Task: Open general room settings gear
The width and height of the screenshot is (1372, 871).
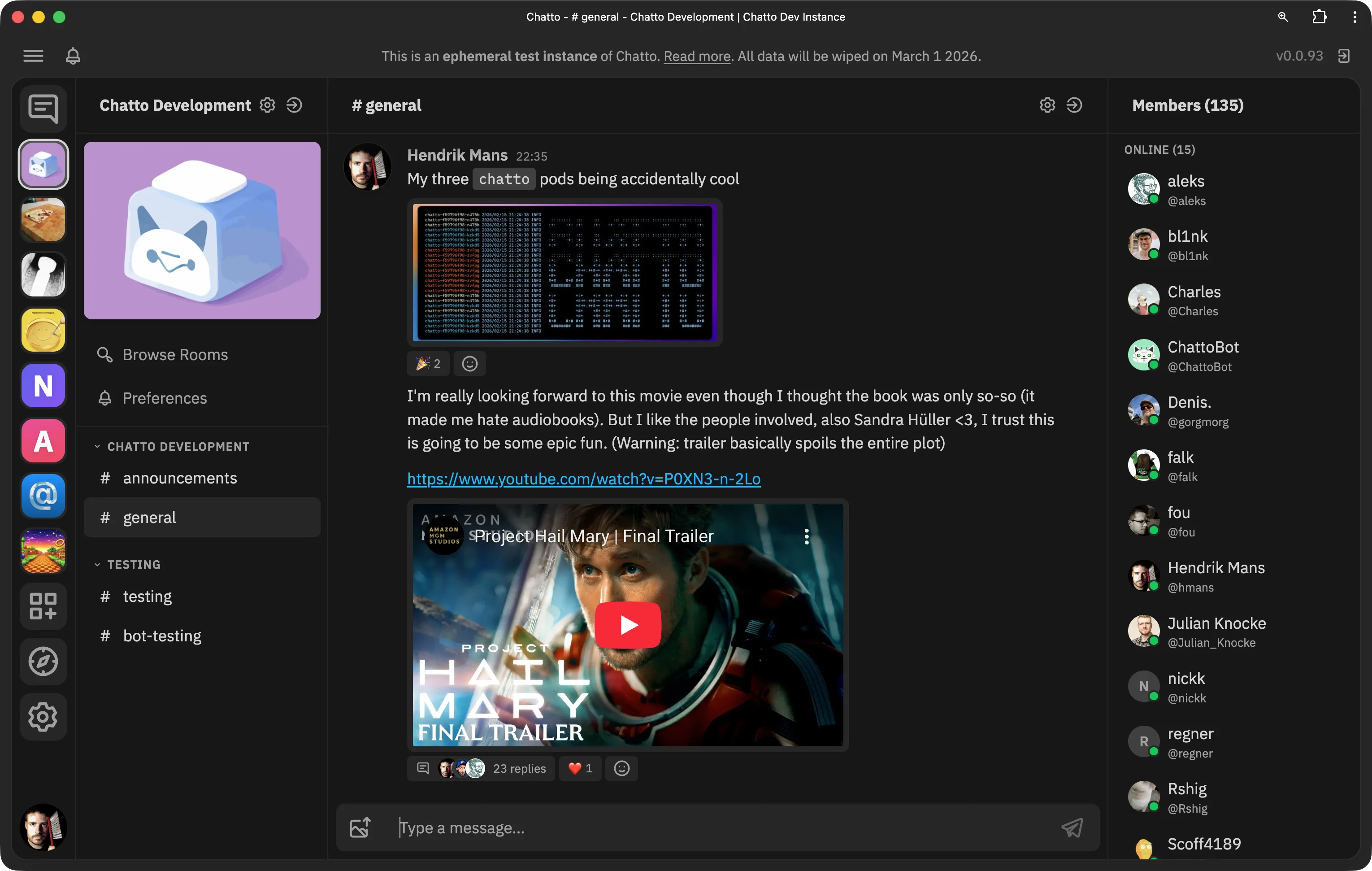Action: pos(1047,105)
